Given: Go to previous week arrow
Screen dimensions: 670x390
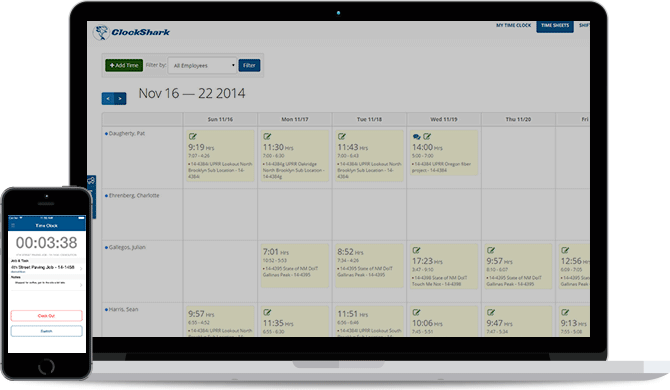Looking at the screenshot, I should click(108, 99).
